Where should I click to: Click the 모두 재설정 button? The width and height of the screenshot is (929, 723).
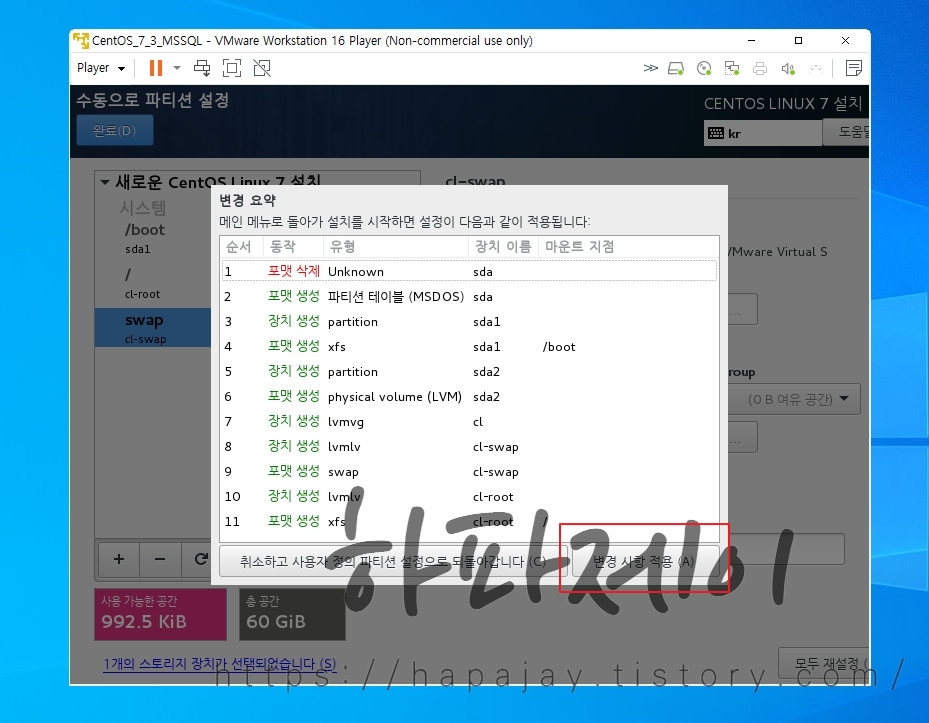(824, 663)
